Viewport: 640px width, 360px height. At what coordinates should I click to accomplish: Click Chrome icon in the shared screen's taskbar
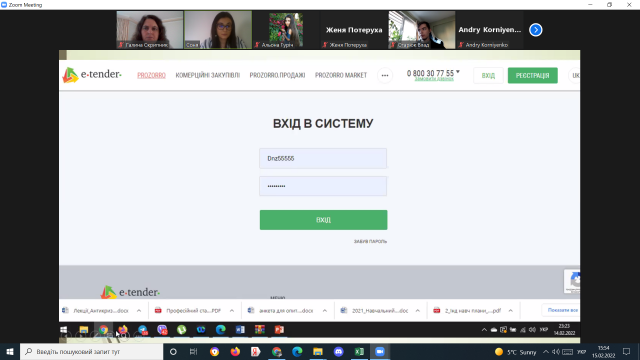103,329
